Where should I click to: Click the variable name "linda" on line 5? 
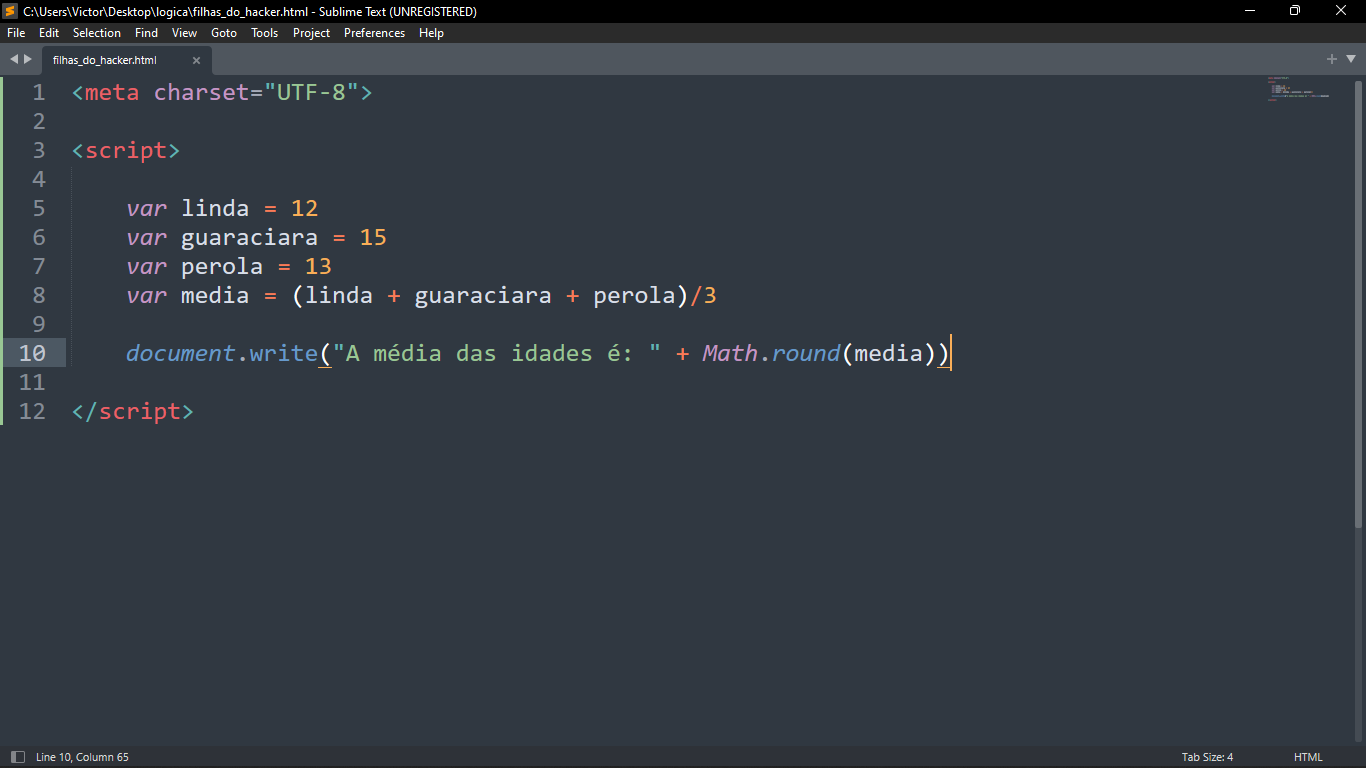215,208
